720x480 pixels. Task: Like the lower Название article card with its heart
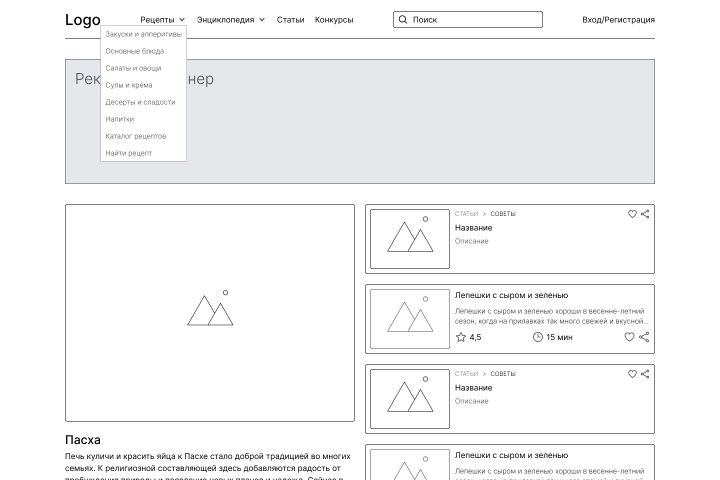tap(632, 374)
